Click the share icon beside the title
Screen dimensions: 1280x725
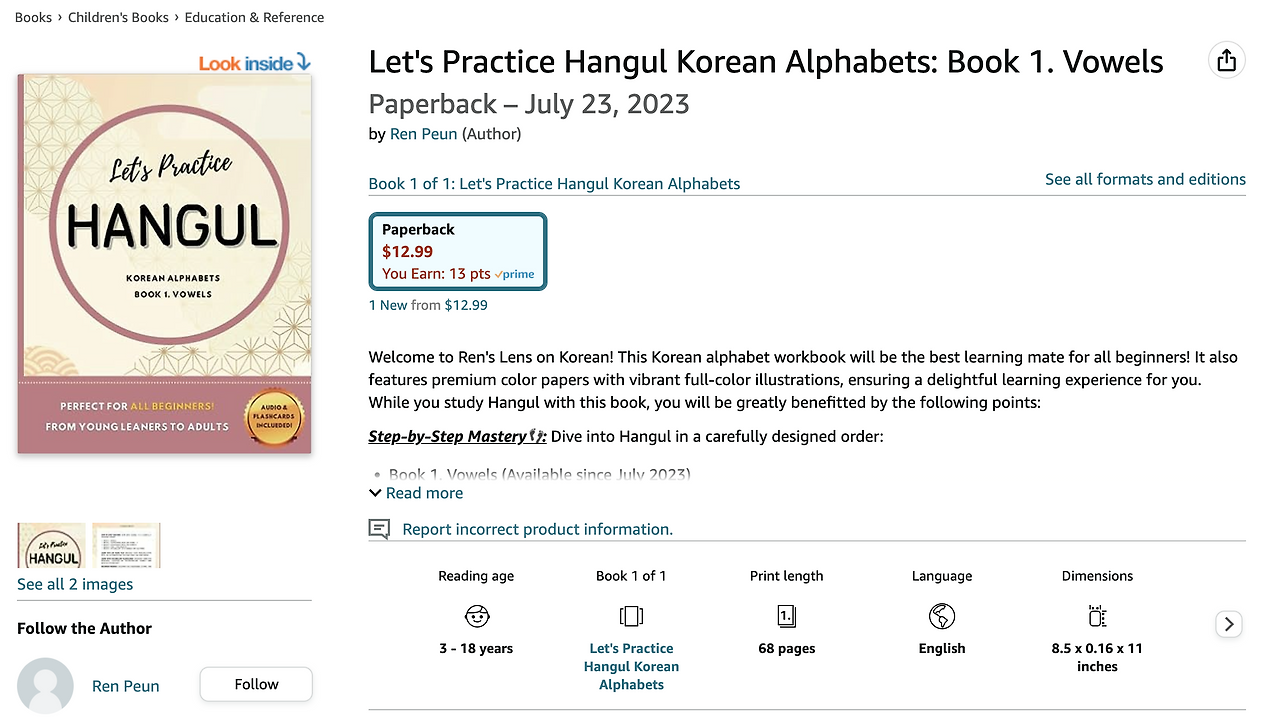[x=1226, y=60]
